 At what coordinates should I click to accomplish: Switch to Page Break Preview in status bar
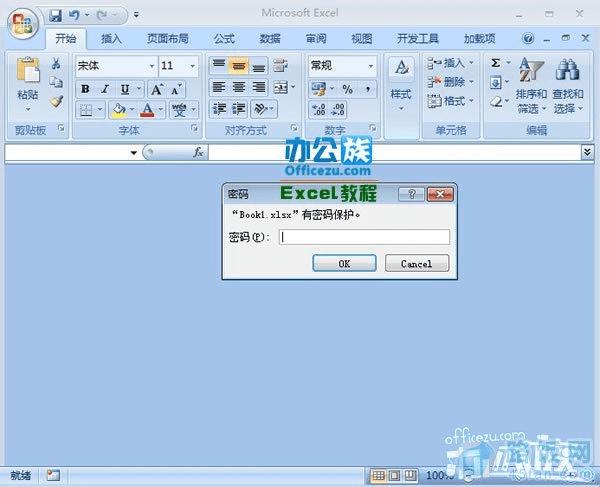[410, 476]
